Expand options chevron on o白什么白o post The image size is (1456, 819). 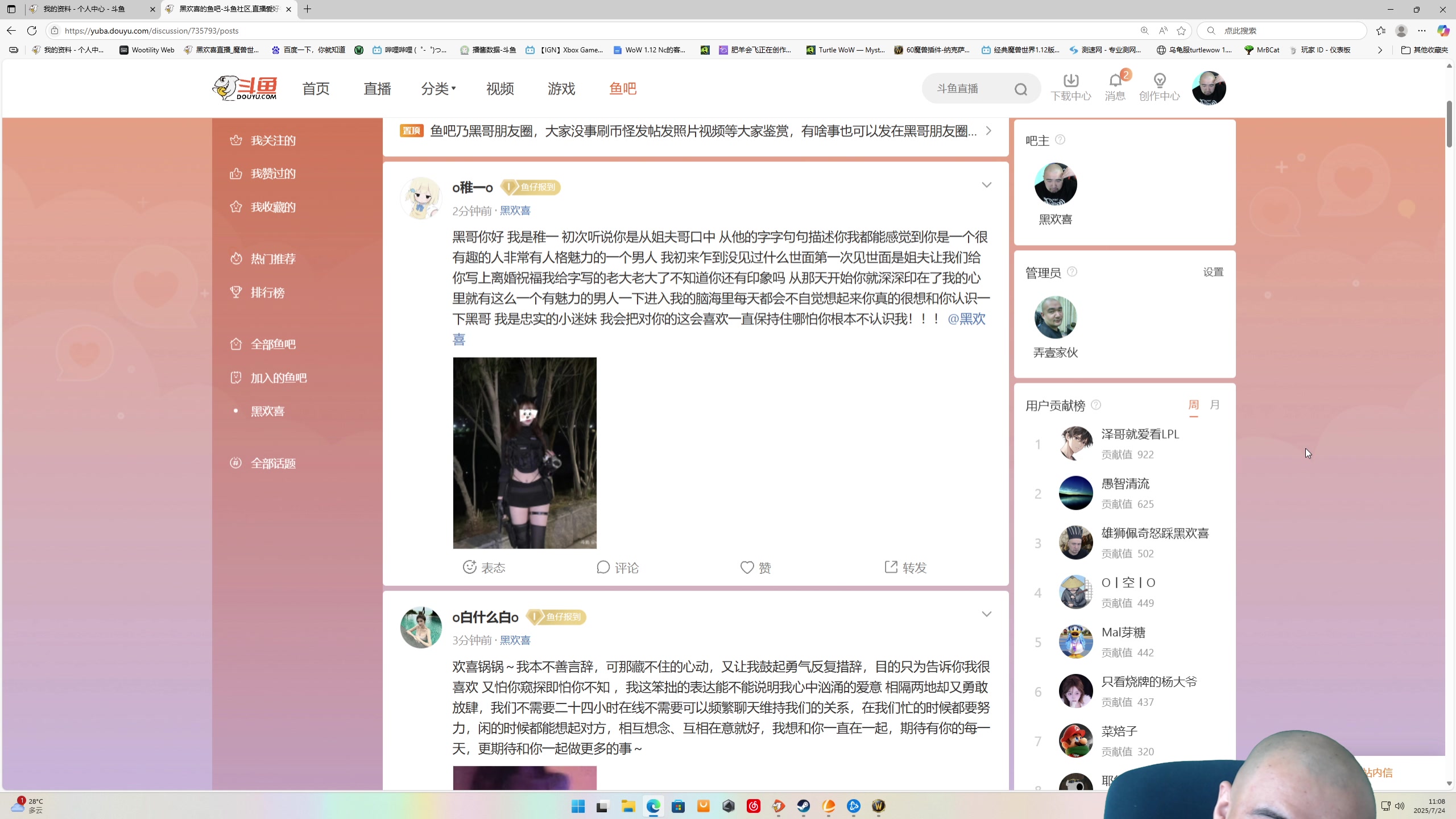tap(987, 614)
